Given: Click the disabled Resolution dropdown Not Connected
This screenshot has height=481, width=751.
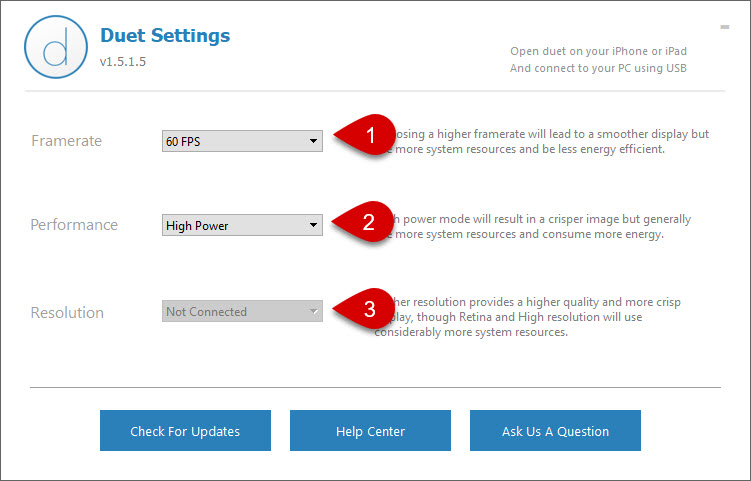Looking at the screenshot, I should click(x=242, y=311).
